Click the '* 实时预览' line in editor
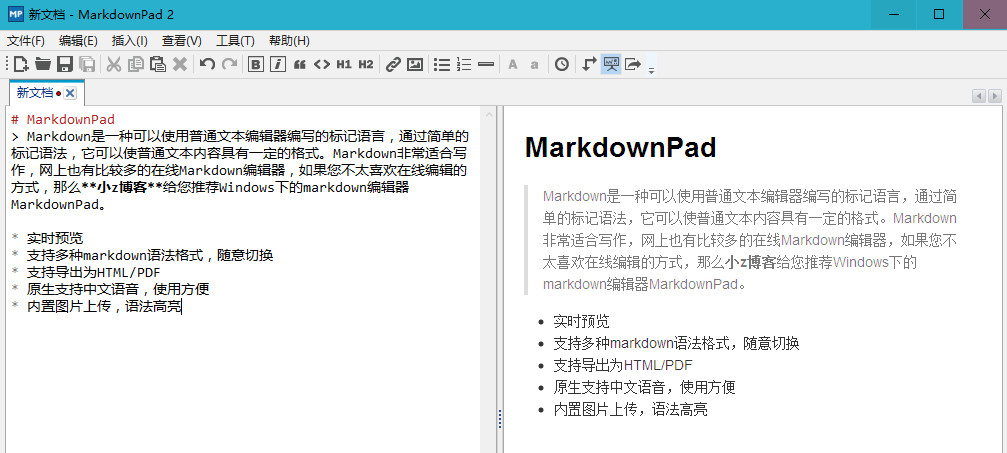Image resolution: width=1007 pixels, height=453 pixels. (x=47, y=238)
